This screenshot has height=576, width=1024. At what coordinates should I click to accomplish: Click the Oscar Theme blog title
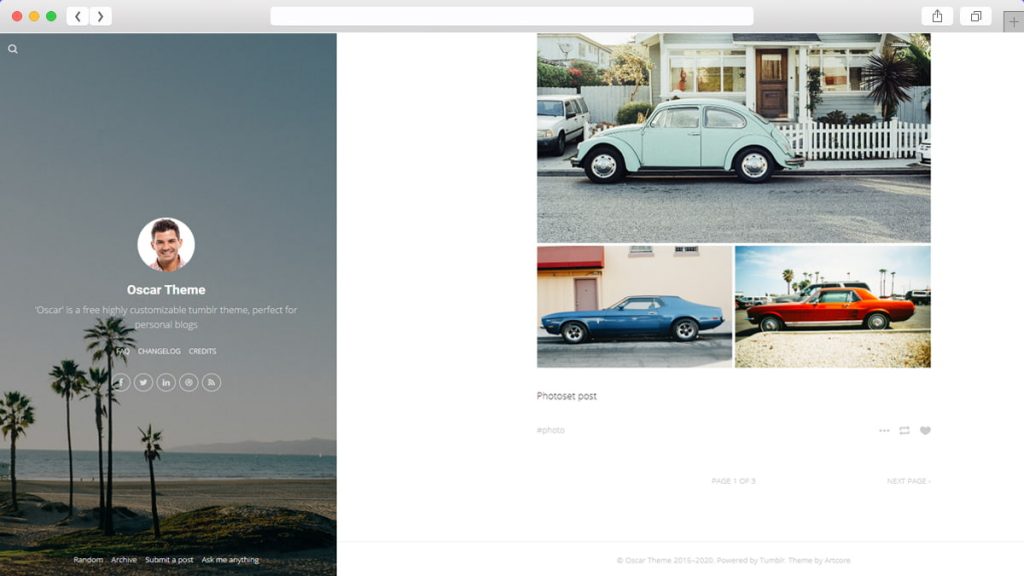click(166, 290)
